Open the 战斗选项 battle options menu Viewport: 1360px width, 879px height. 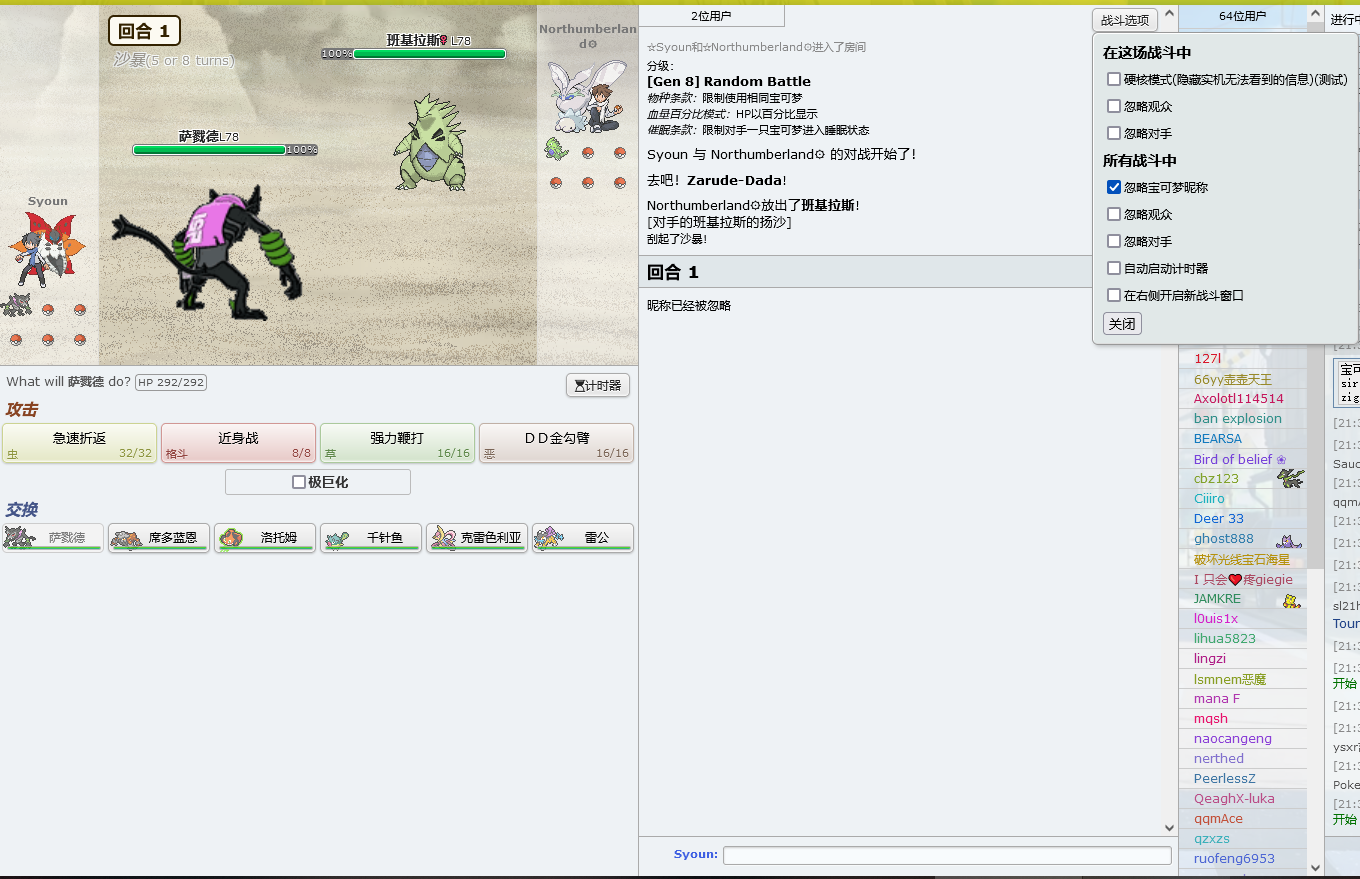pyautogui.click(x=1125, y=20)
